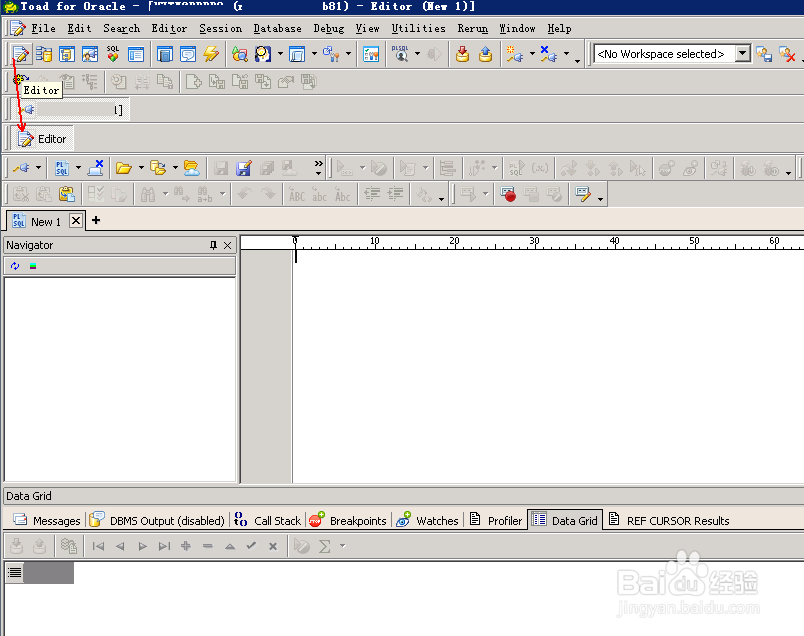Open the No Workspace selected combo box
Screen dimensions: 804x636
tap(672, 54)
